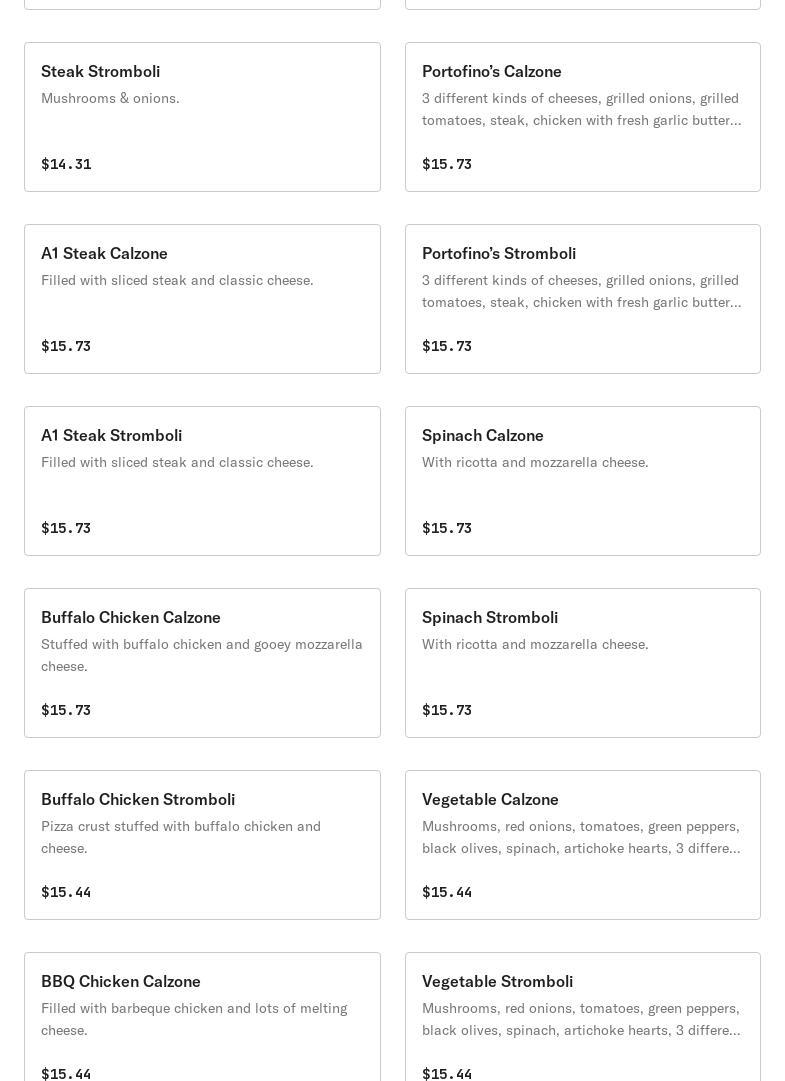Click the $14.31 price on Steak Stromboli

click(66, 164)
